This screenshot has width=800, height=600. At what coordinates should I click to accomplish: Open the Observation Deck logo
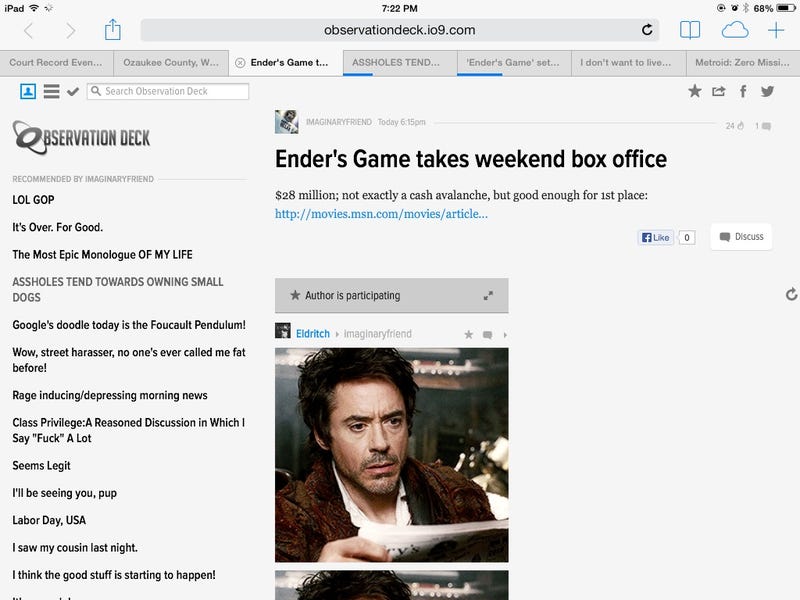(x=81, y=137)
